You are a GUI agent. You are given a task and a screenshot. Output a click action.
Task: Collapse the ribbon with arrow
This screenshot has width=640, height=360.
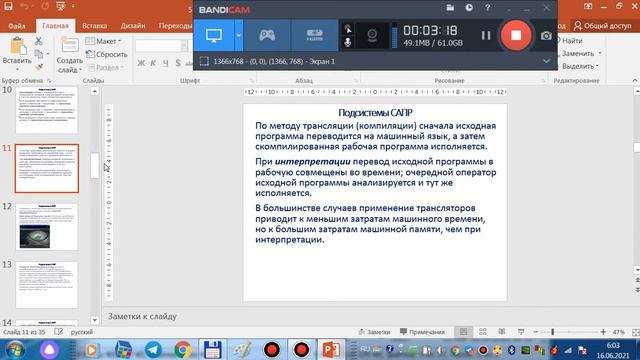pos(635,80)
